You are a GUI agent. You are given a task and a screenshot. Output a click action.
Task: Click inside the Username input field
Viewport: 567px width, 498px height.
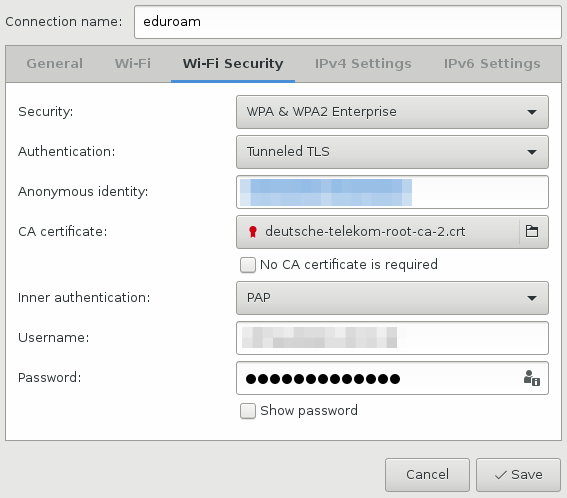392,338
